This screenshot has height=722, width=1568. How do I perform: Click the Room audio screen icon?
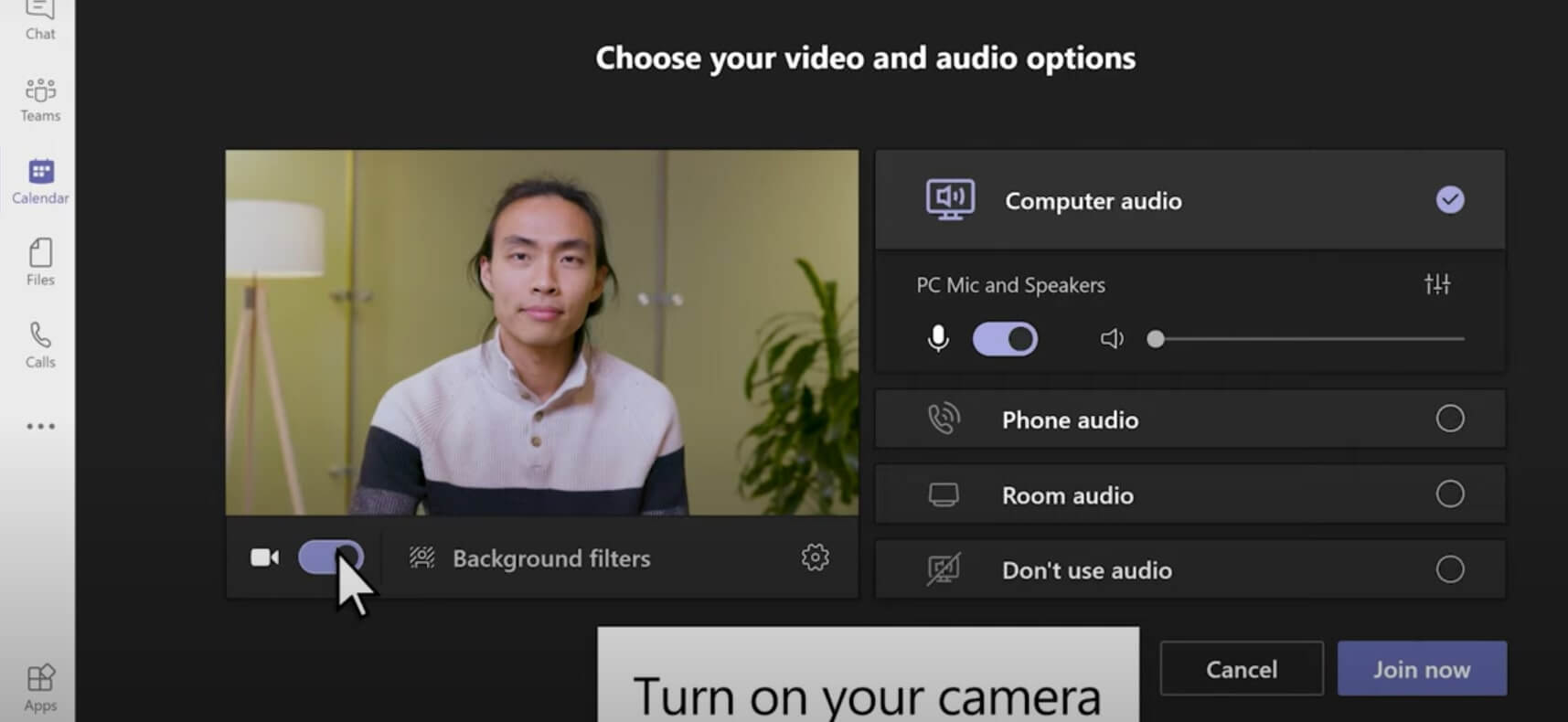(x=944, y=495)
